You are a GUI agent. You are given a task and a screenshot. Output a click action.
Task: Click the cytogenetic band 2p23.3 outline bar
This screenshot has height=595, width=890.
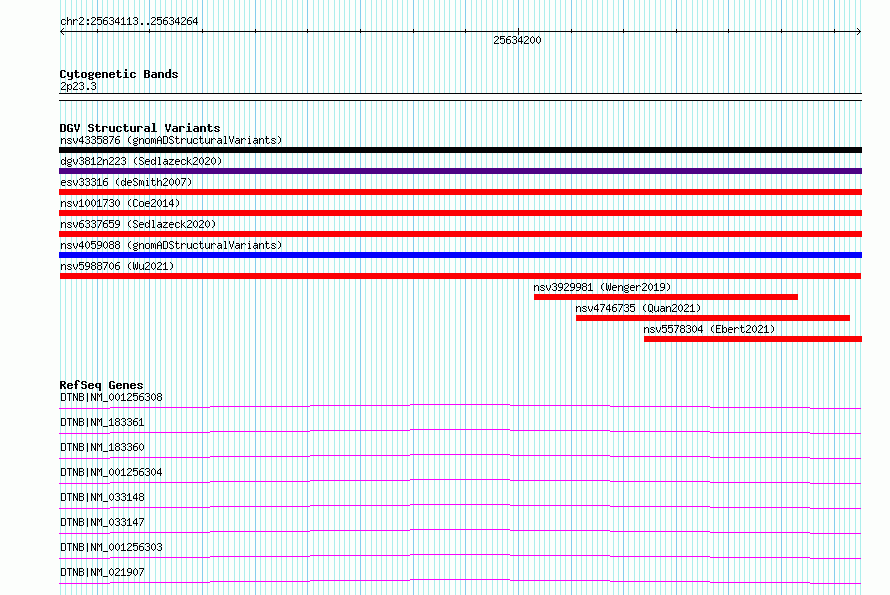[460, 97]
